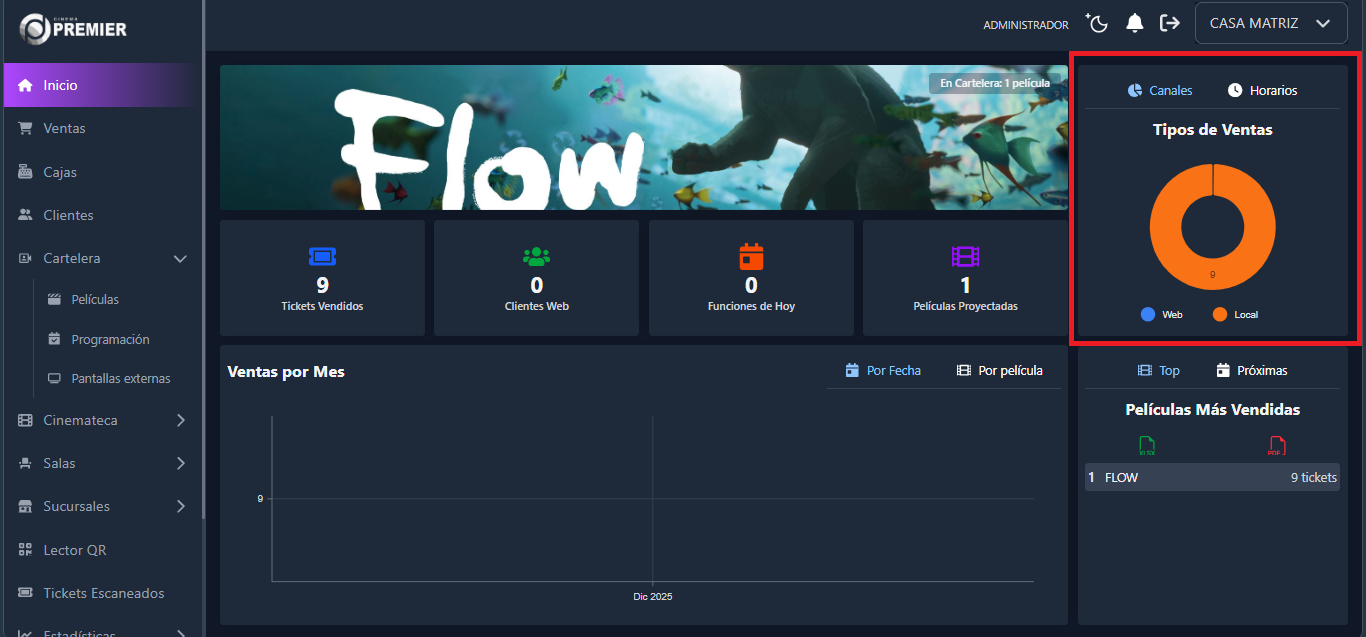Toggle dark mode moon icon
This screenshot has height=637, width=1366.
[1097, 23]
